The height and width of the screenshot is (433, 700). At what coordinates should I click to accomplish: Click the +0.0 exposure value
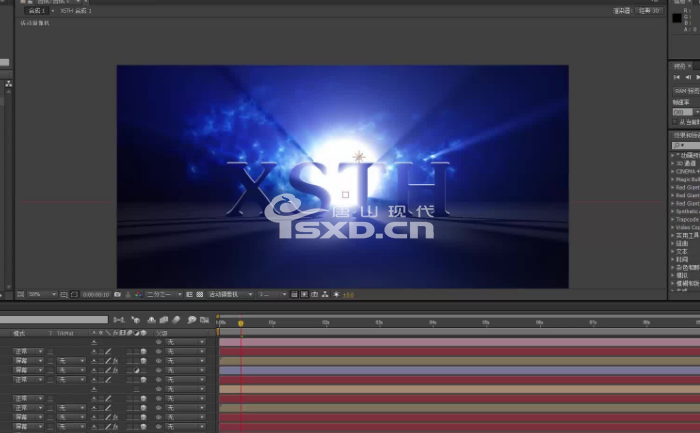pyautogui.click(x=348, y=295)
